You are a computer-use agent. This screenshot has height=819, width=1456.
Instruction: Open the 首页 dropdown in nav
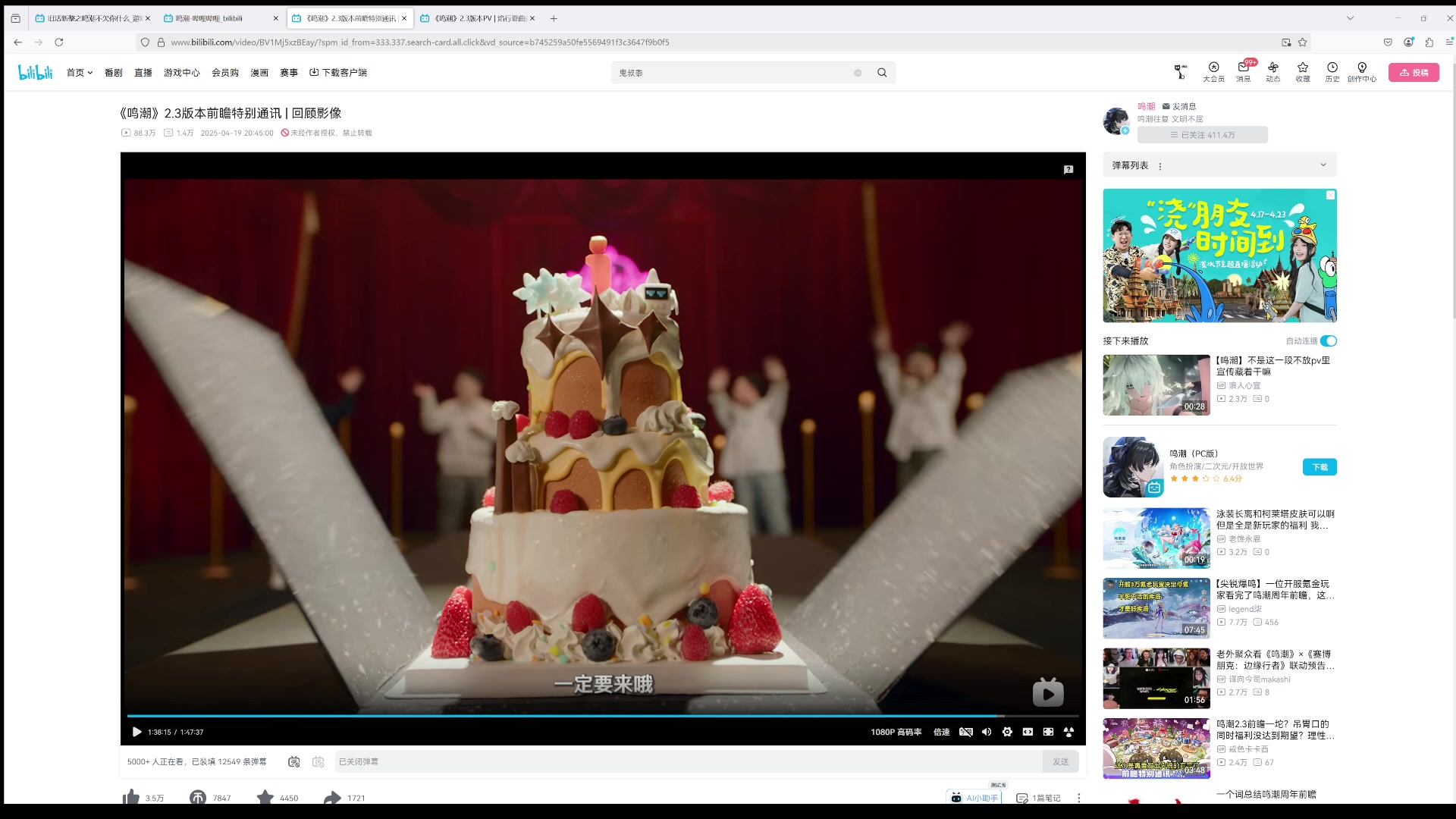tap(80, 73)
